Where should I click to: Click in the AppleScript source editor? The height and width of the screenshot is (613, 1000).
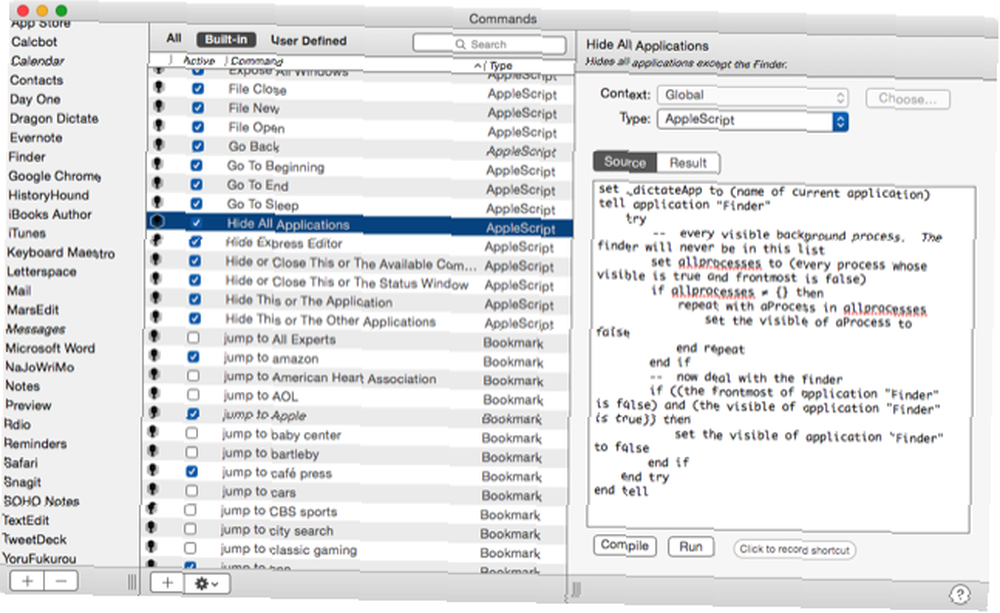pyautogui.click(x=781, y=357)
